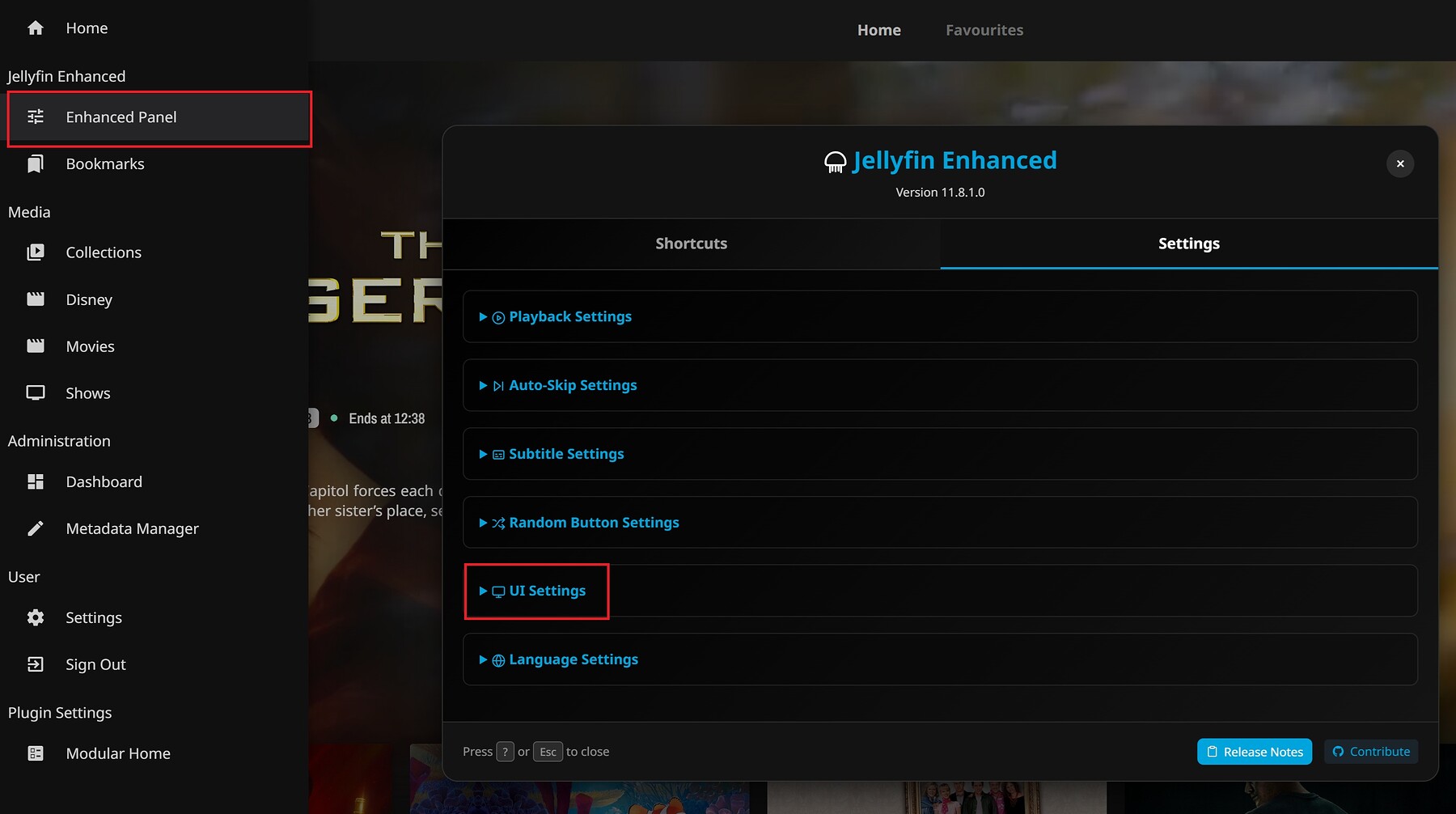Click the Disney clapperboard icon
Image resolution: width=1456 pixels, height=814 pixels.
36,299
